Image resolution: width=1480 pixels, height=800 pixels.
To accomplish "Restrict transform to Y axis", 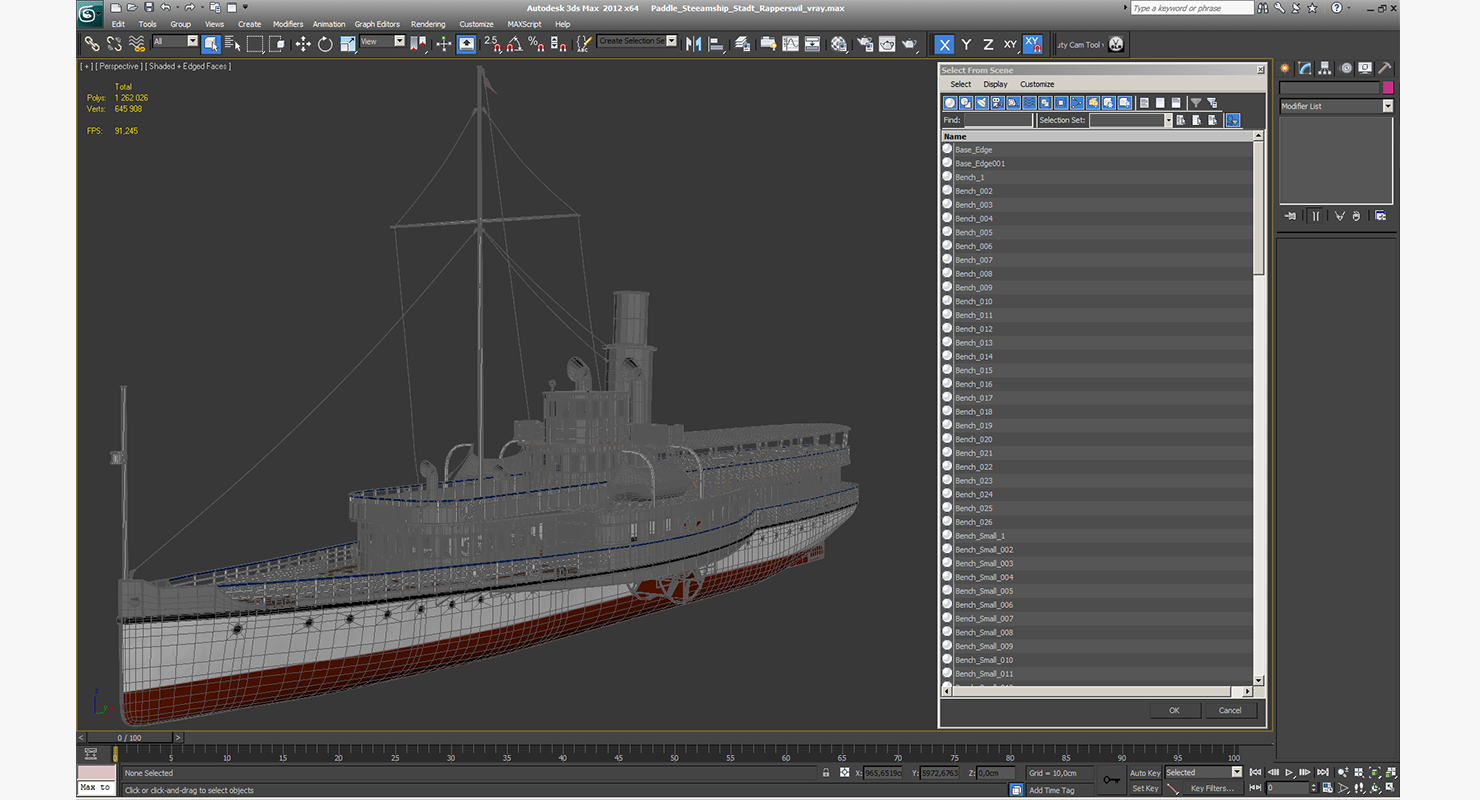I will tap(966, 44).
